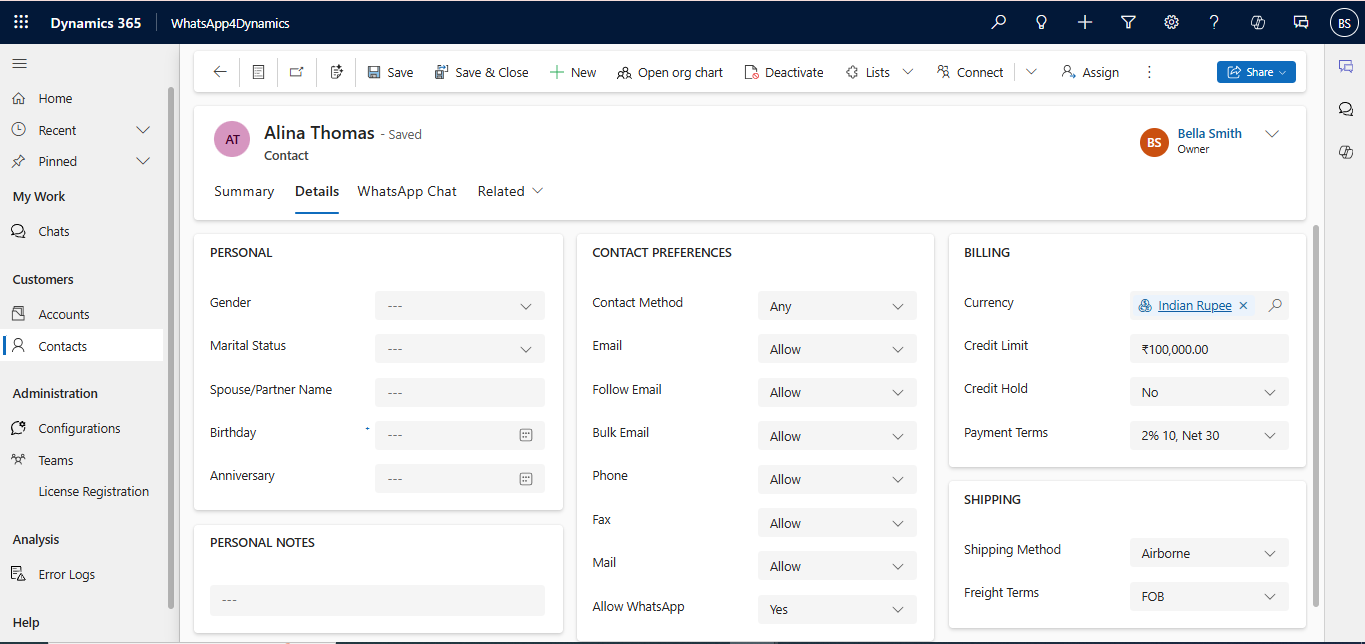1365x644 pixels.
Task: Open the Anniversary calendar picker
Action: point(526,479)
